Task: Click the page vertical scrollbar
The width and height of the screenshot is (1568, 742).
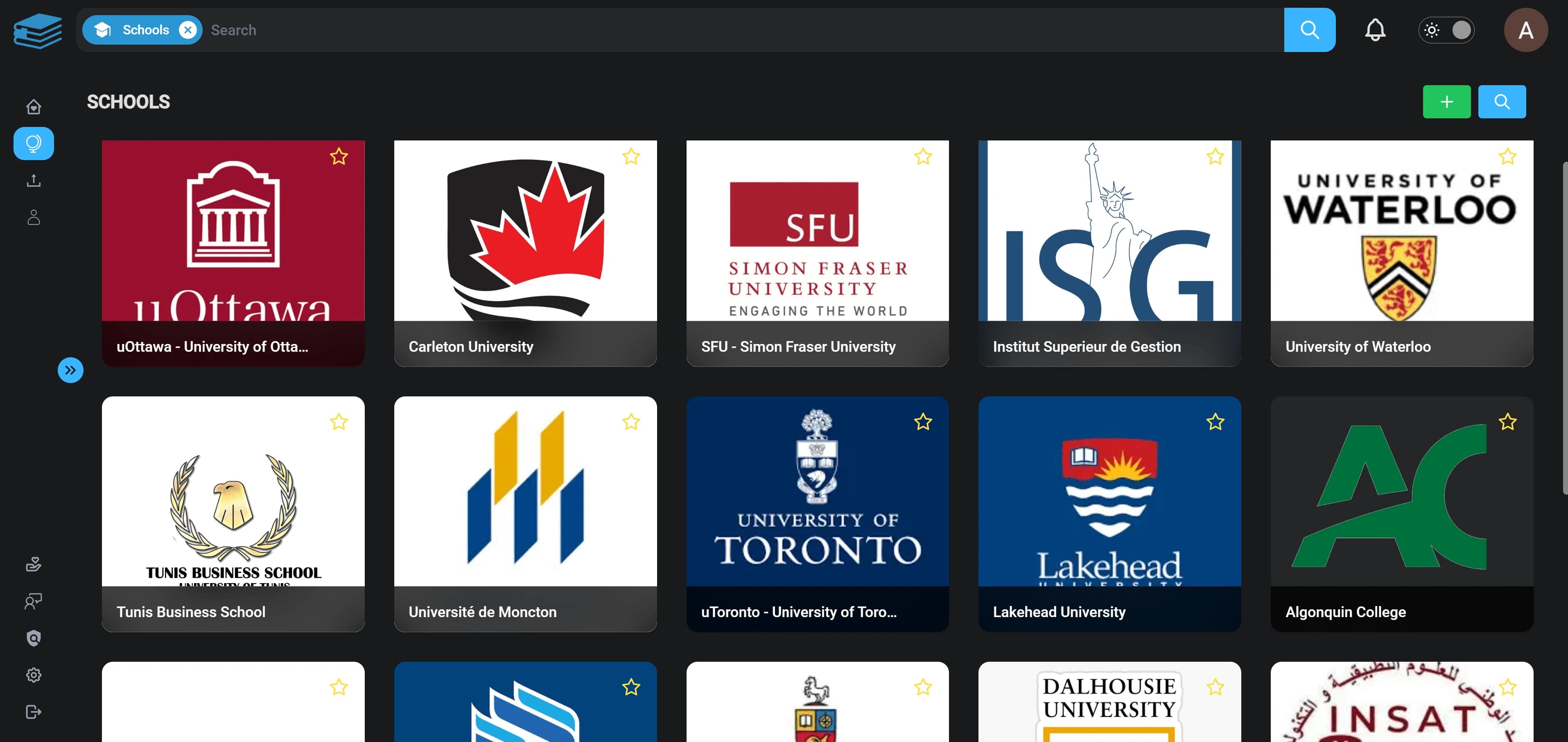Action: [x=1565, y=329]
